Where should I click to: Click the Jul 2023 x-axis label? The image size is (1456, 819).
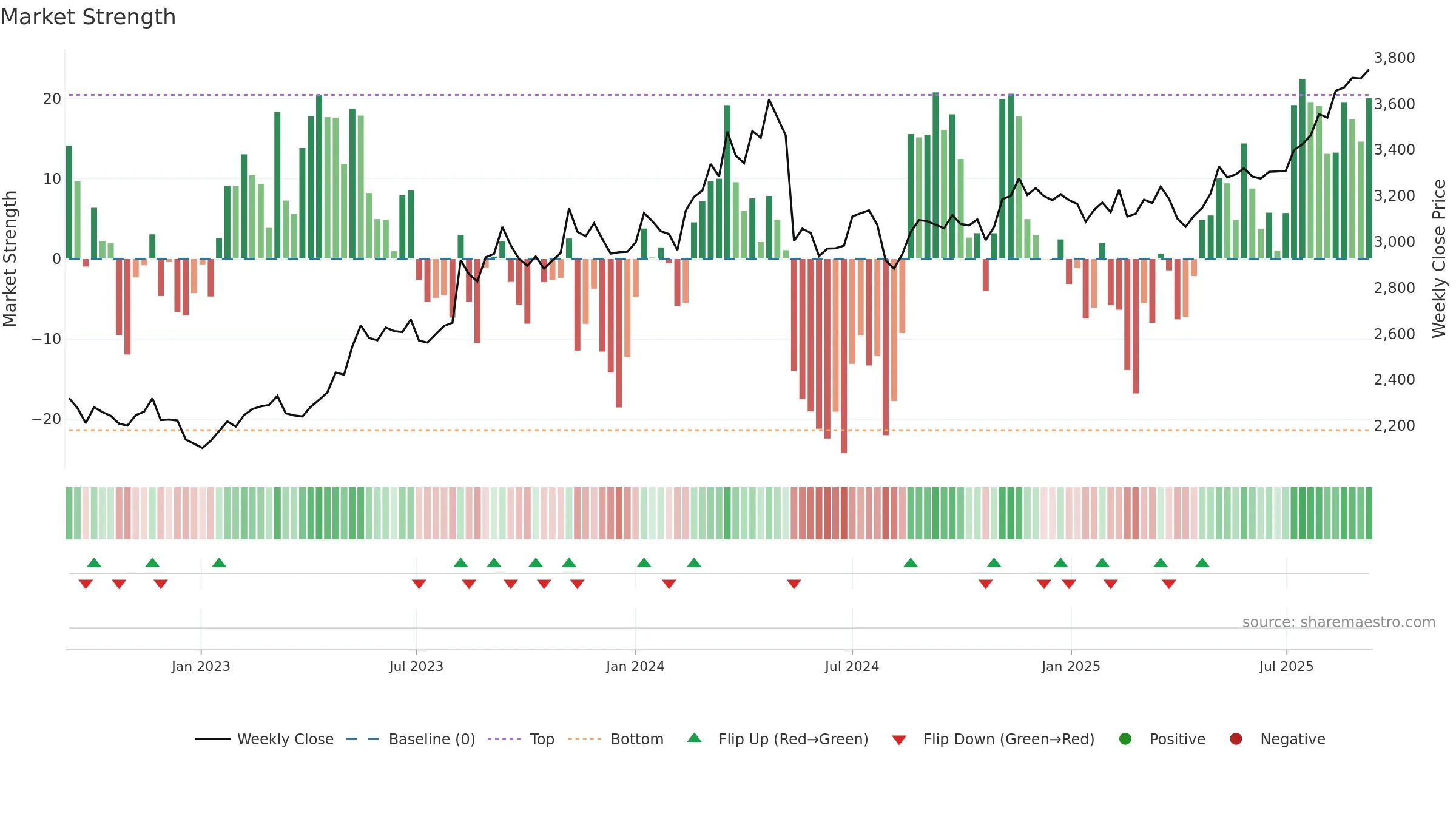click(416, 666)
